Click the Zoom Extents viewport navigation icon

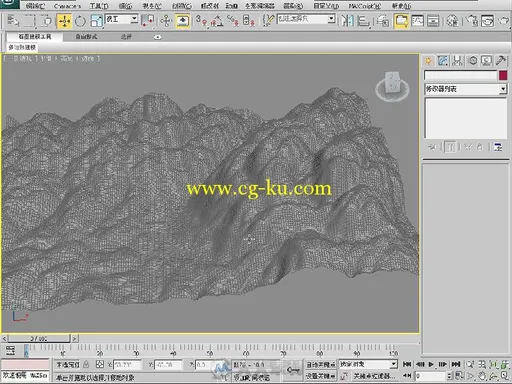point(493,365)
